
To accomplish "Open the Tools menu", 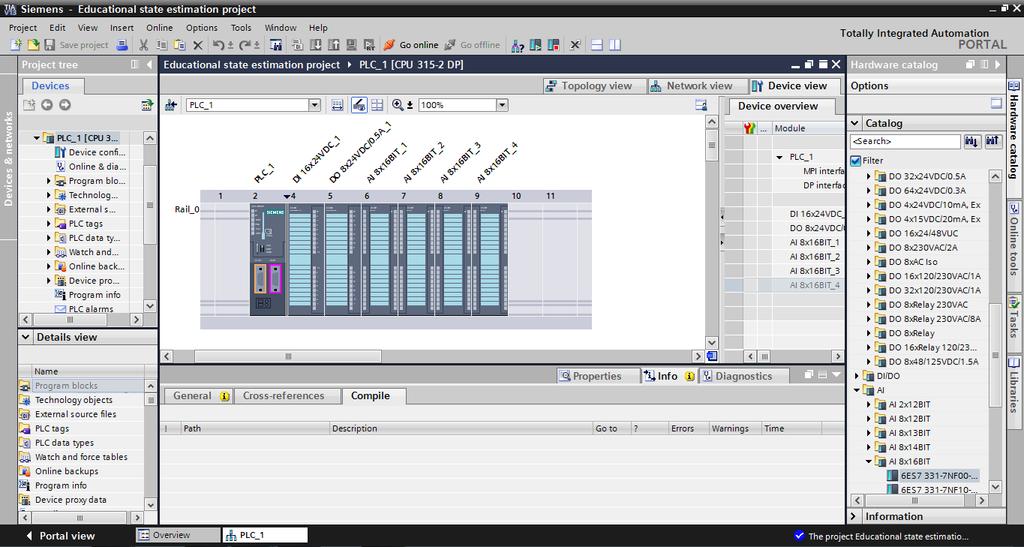I will pos(241,27).
